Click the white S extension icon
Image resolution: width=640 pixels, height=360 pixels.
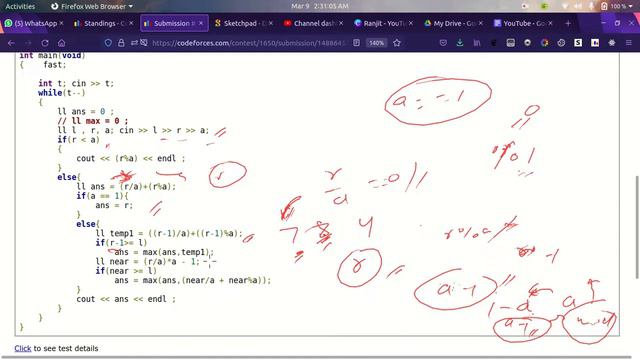578,43
